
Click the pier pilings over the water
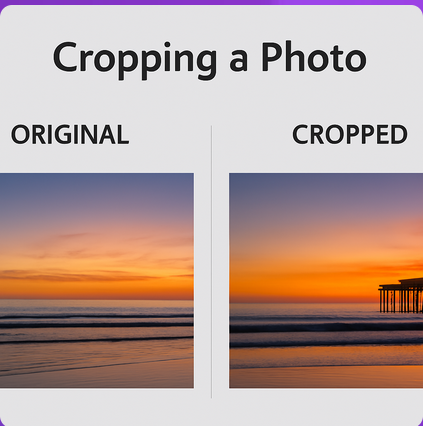click(x=401, y=301)
